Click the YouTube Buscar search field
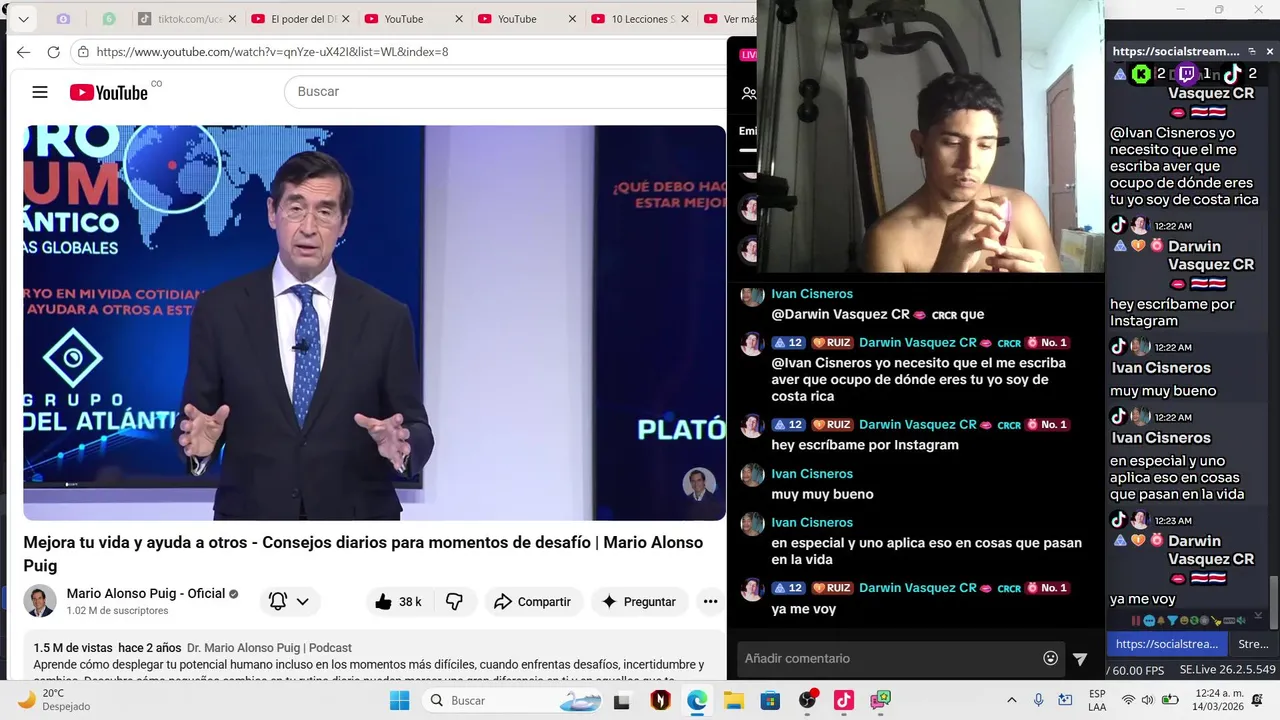The height and width of the screenshot is (720, 1280). (505, 92)
